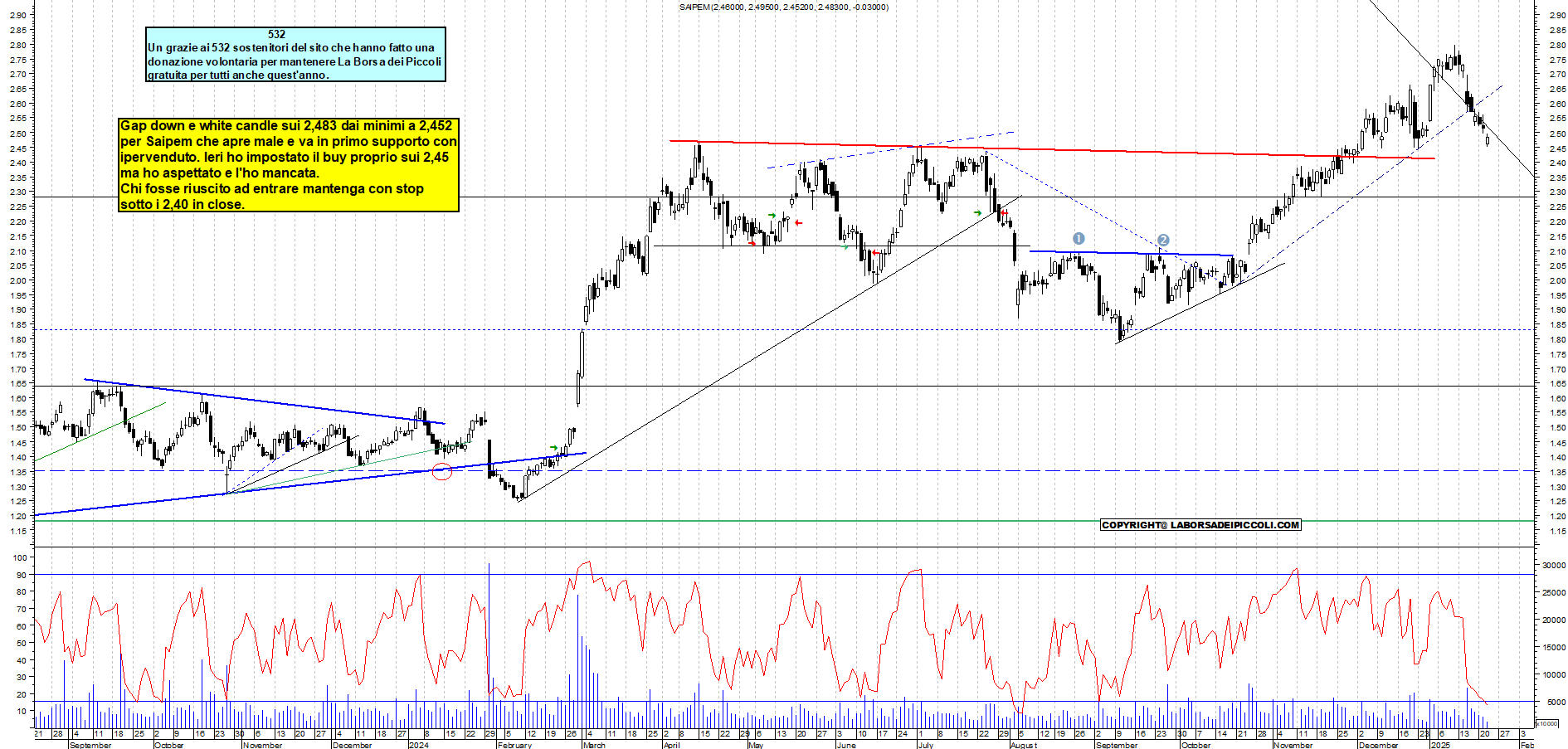The image size is (1568, 749).
Task: Click the "30000" volume scale value
Action: tap(1554, 566)
